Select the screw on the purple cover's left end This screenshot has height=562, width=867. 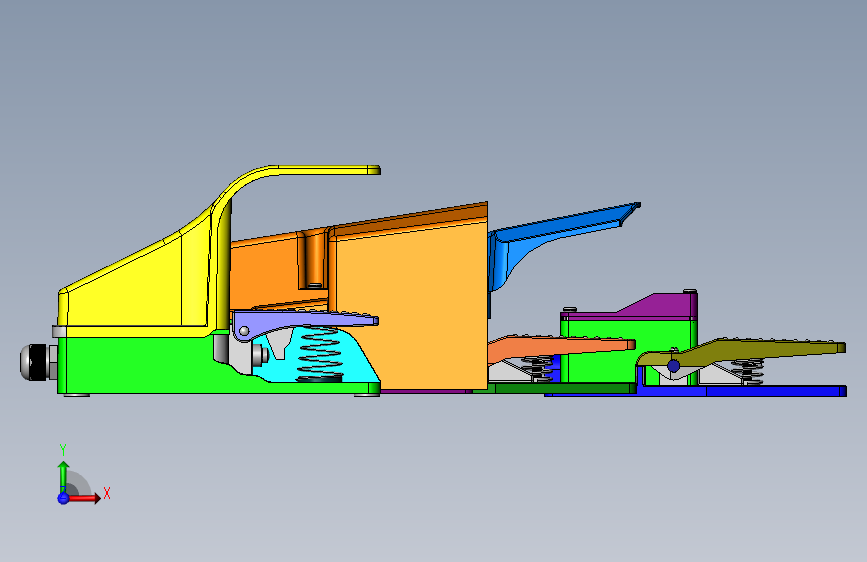570,310
